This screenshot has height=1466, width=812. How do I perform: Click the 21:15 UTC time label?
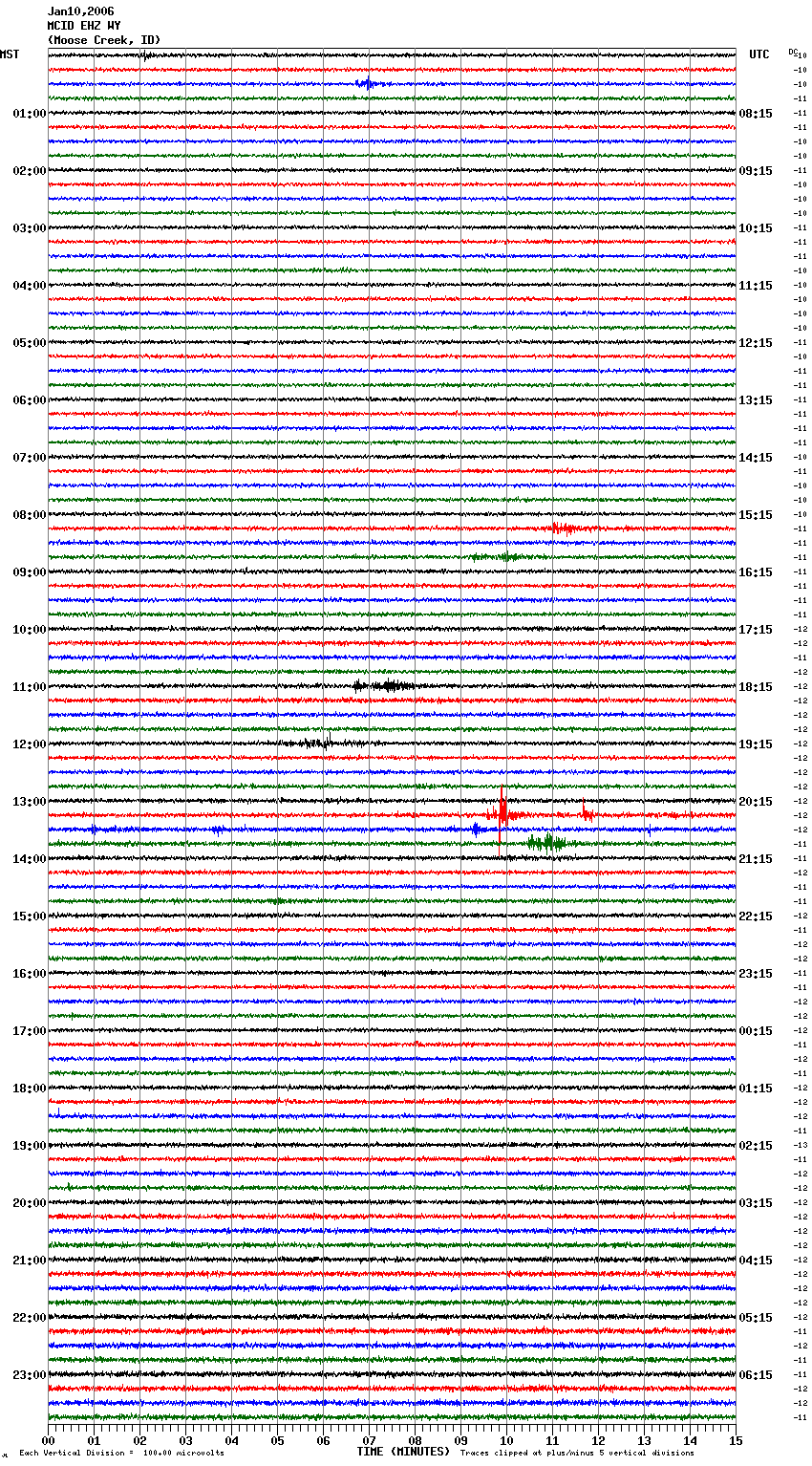point(756,859)
